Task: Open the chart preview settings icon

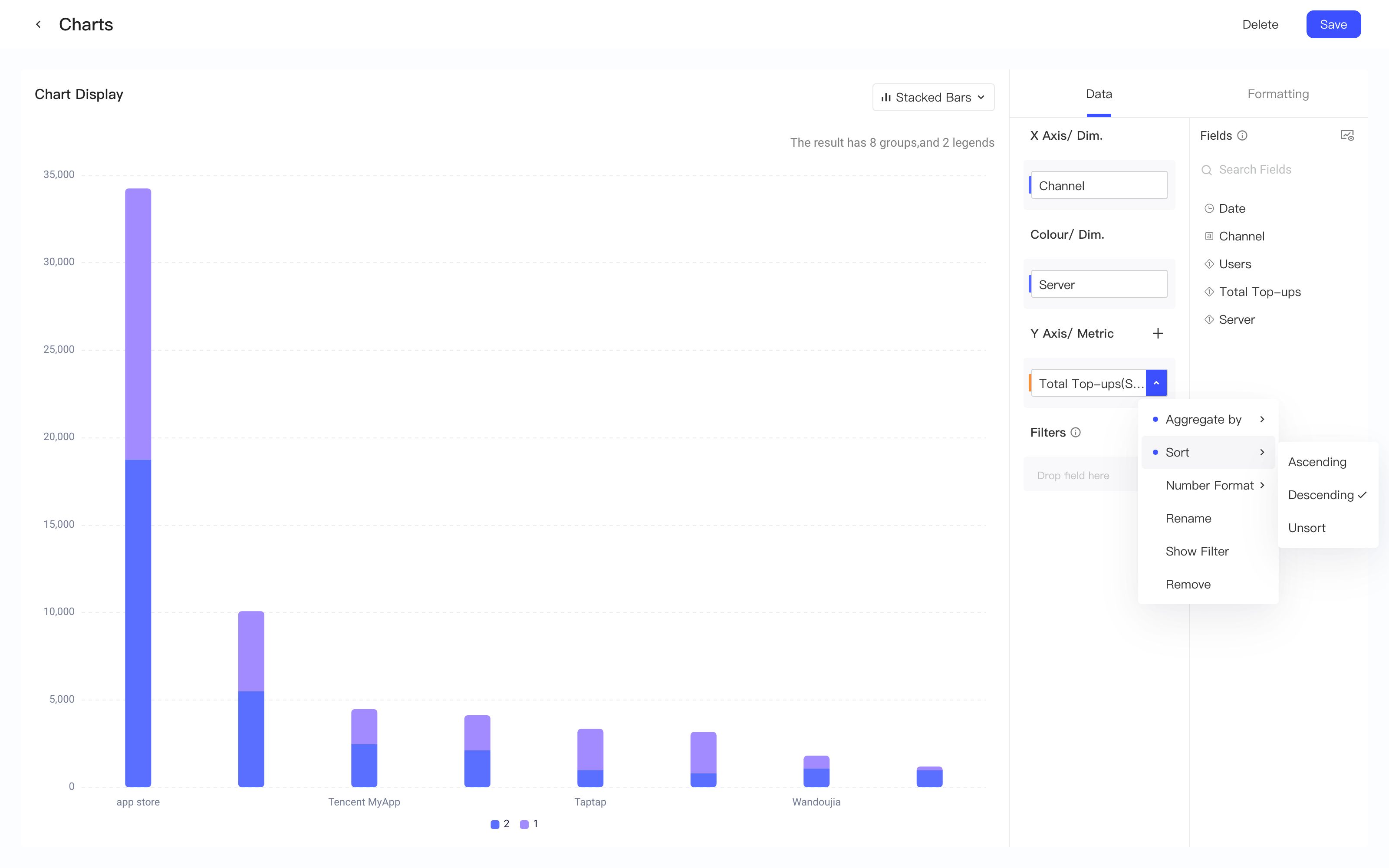Action: coord(1347,135)
